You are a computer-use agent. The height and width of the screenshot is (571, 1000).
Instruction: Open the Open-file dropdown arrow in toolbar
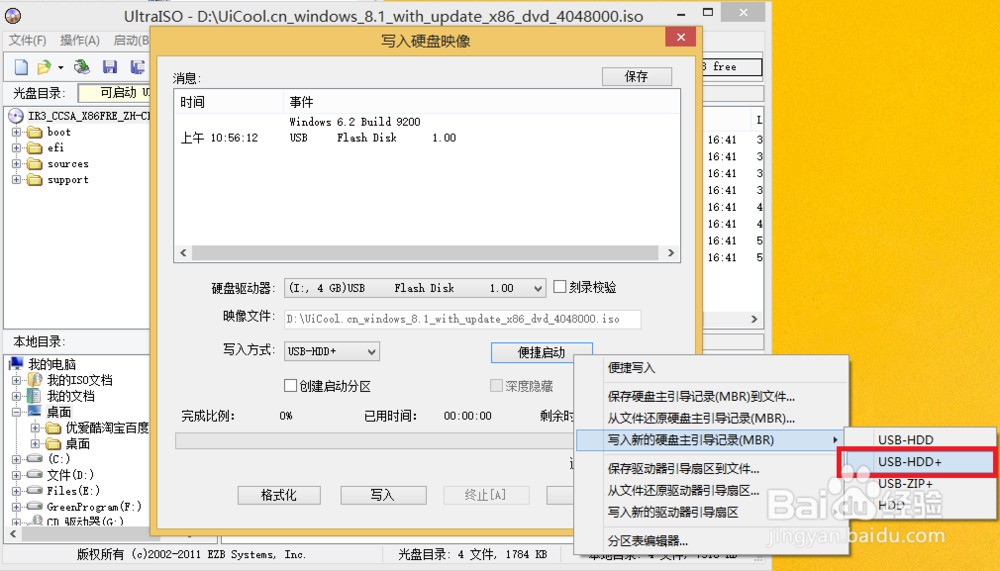tap(61, 67)
